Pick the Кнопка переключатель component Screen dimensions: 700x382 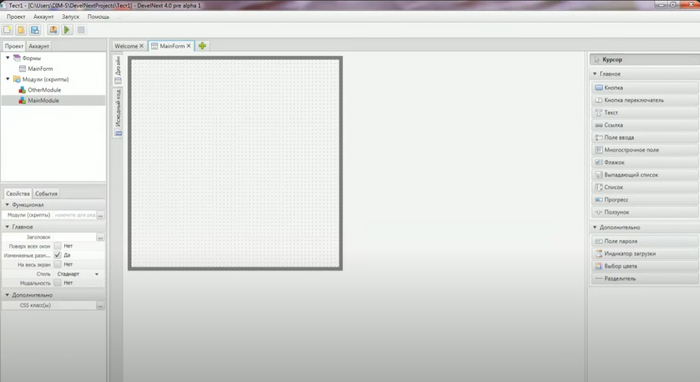(x=645, y=100)
